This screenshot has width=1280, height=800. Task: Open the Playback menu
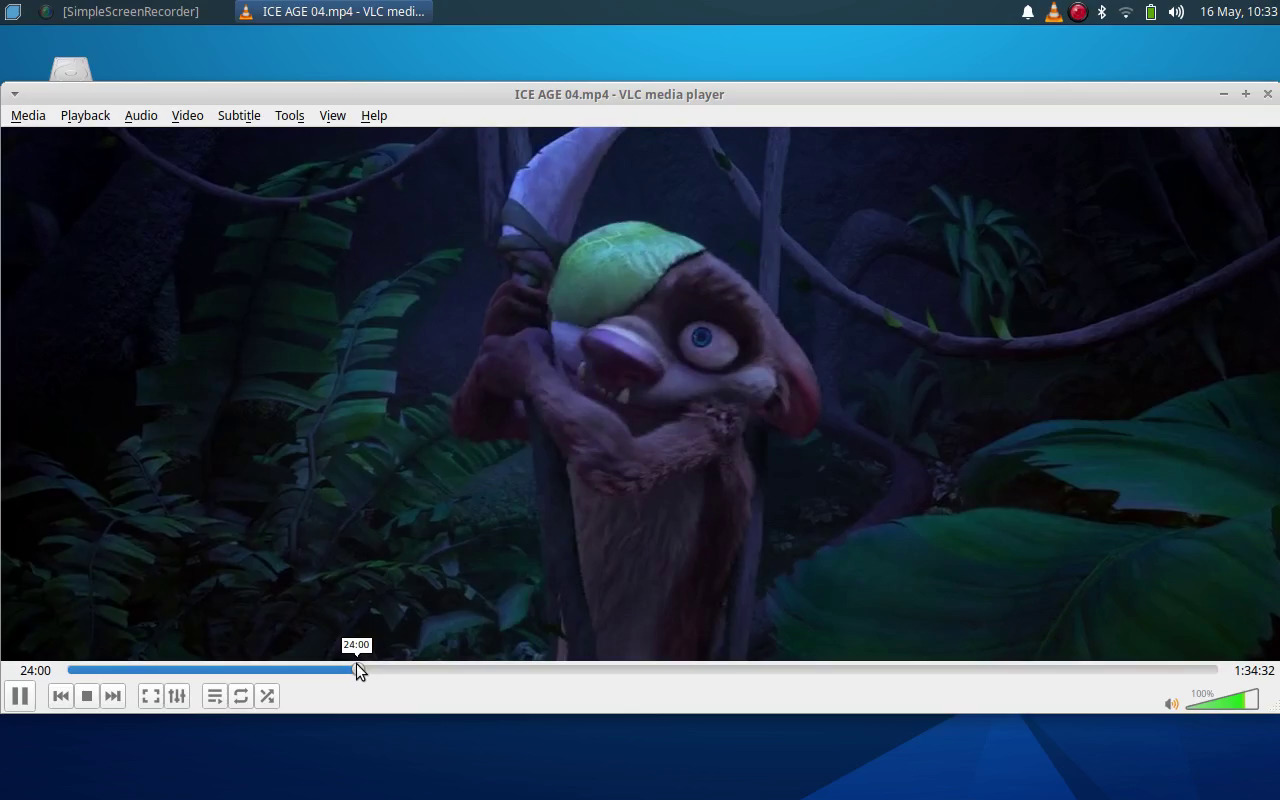click(x=85, y=115)
